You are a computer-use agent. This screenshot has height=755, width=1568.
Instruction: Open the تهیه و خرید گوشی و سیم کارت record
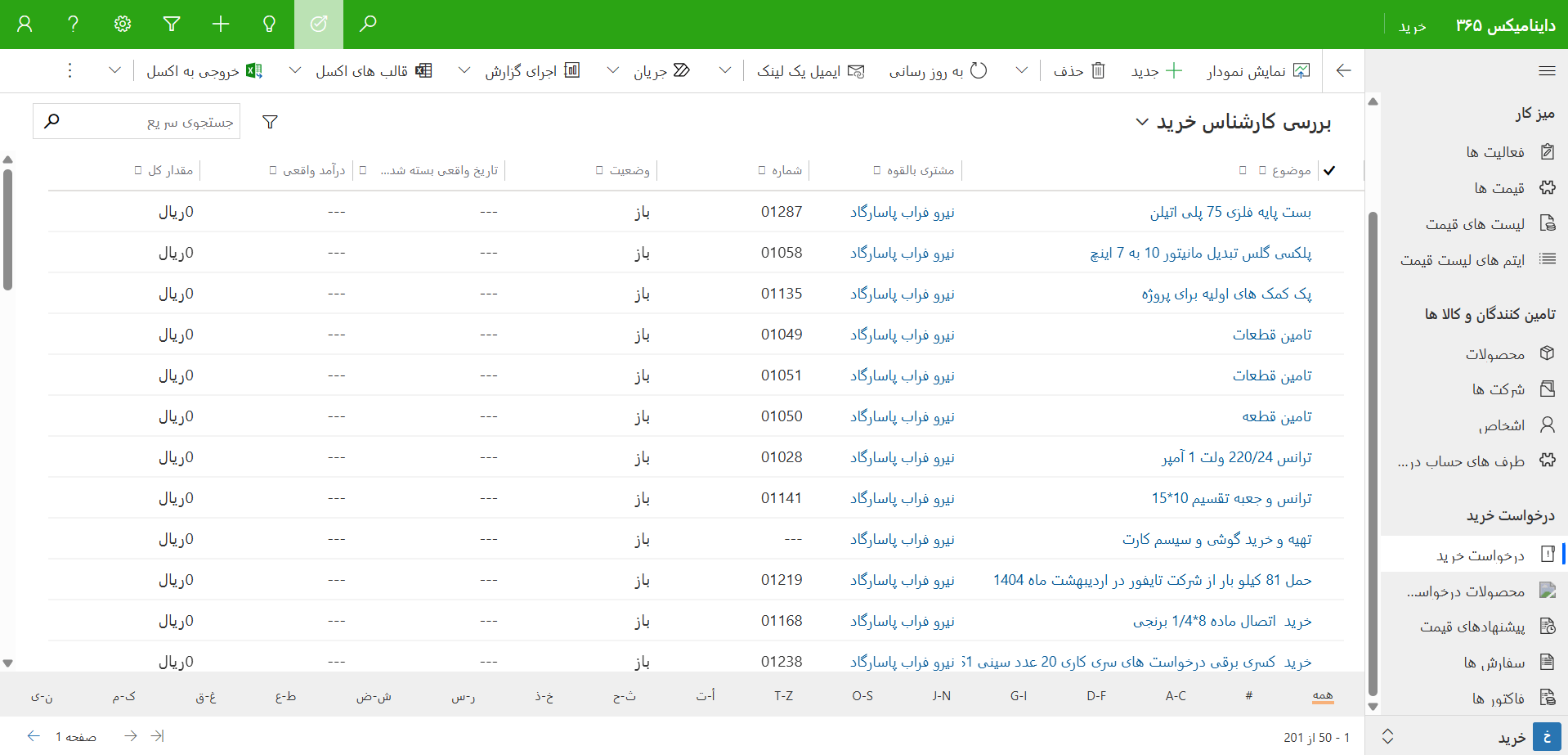click(x=1216, y=539)
